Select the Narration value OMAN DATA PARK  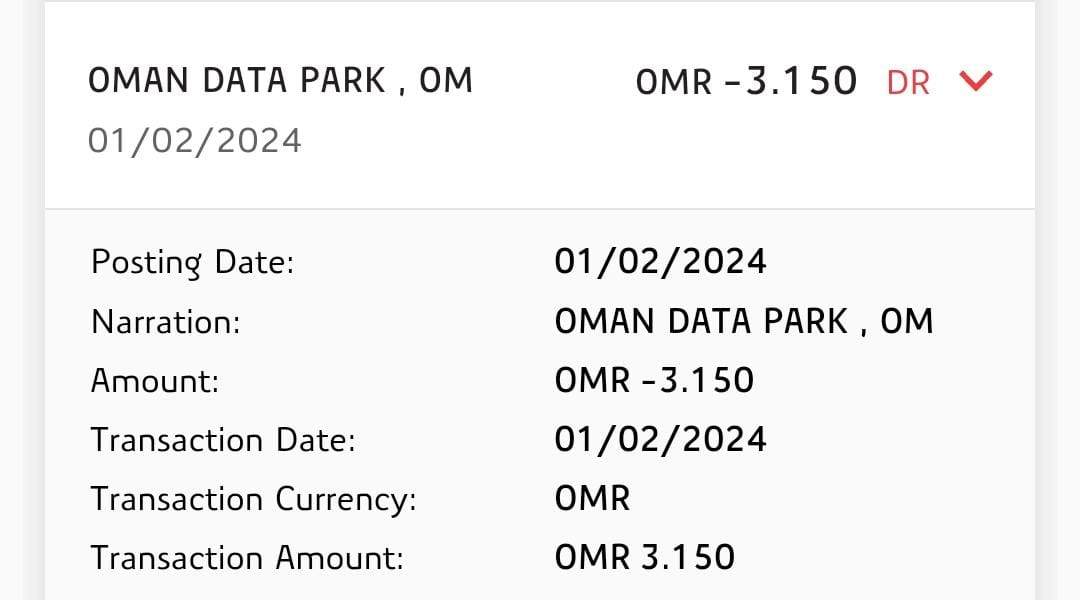pos(743,322)
